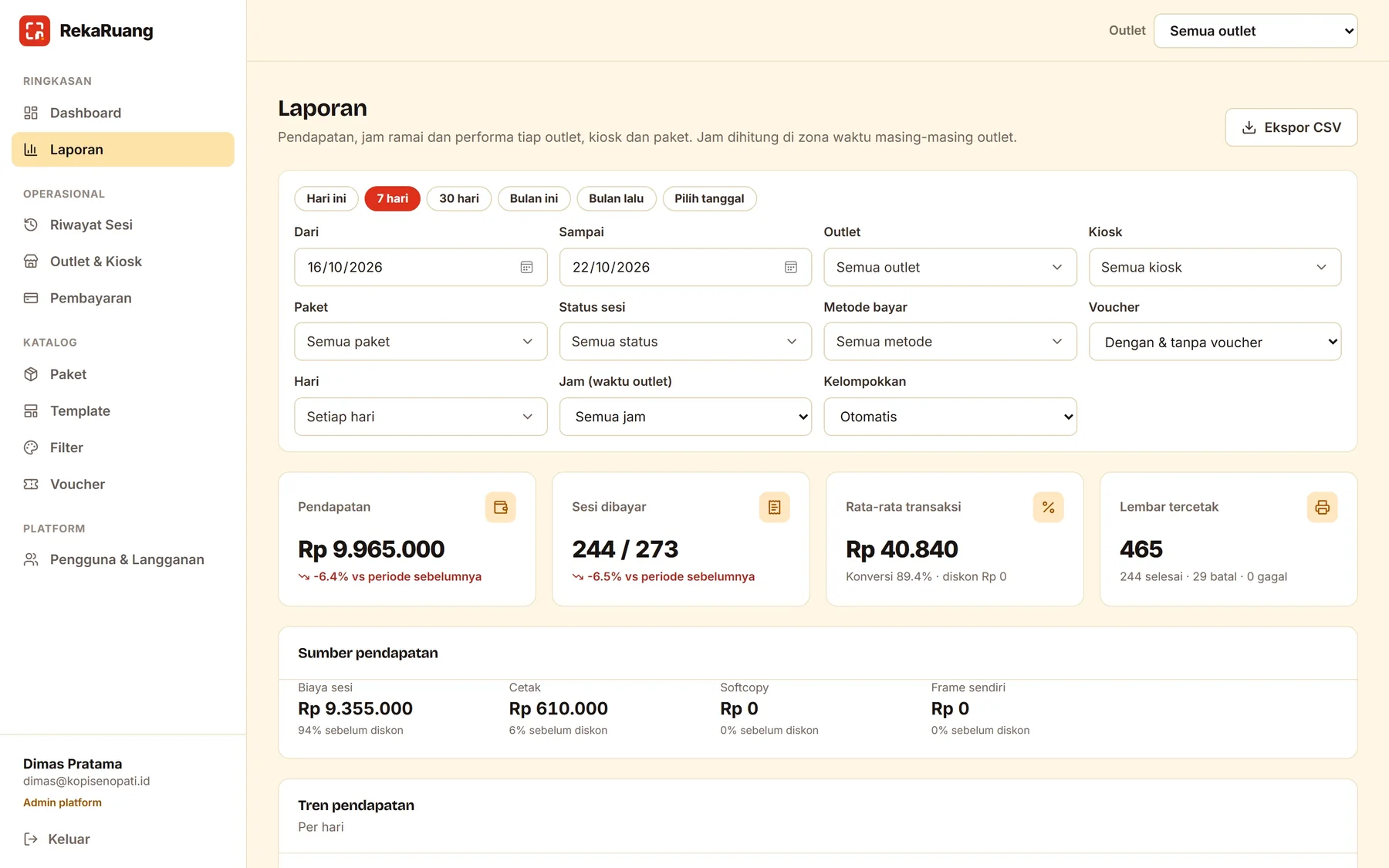Click the printer icon on Lembar tercetak card

click(1323, 507)
